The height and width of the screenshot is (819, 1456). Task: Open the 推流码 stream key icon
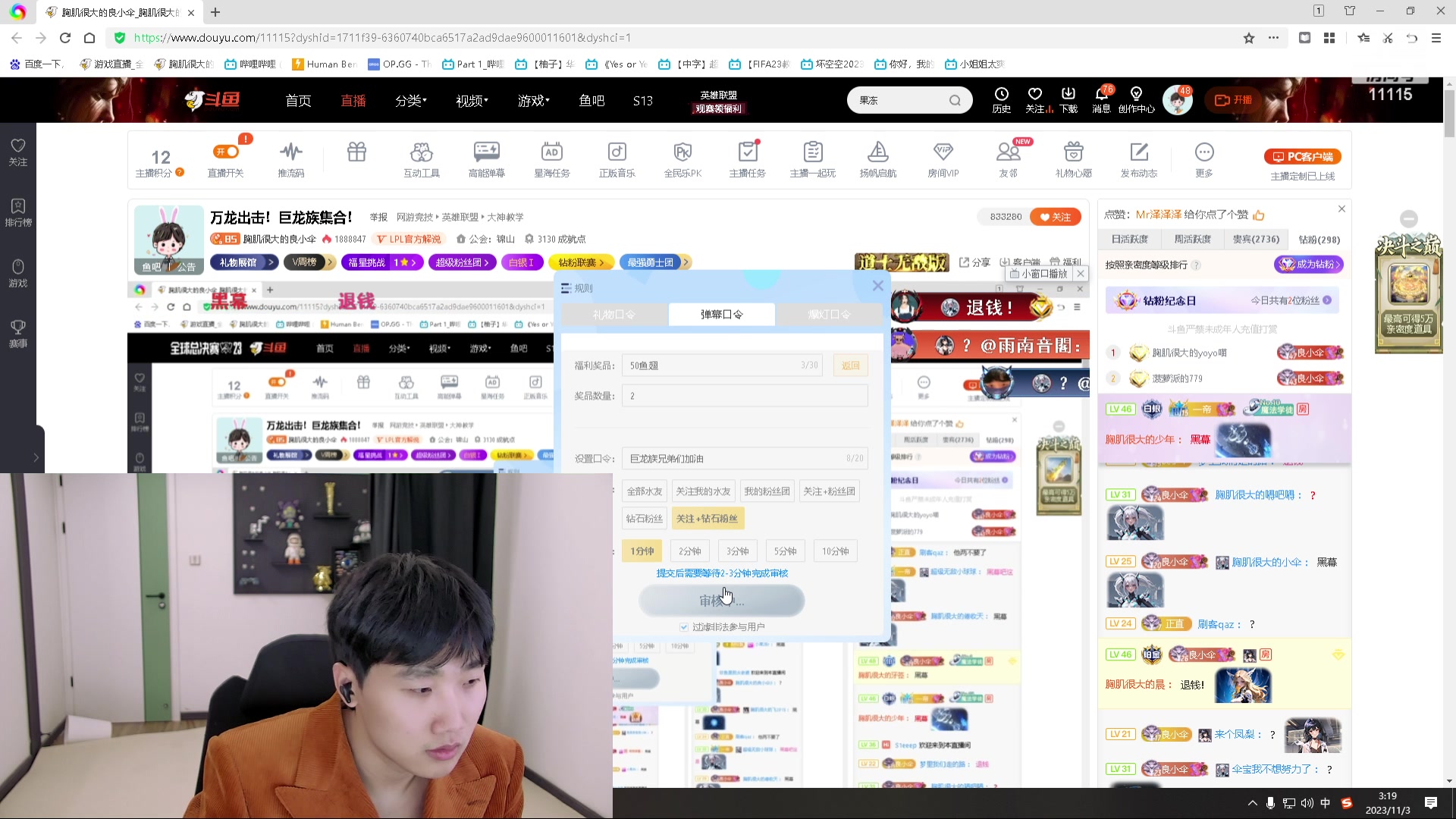[290, 152]
